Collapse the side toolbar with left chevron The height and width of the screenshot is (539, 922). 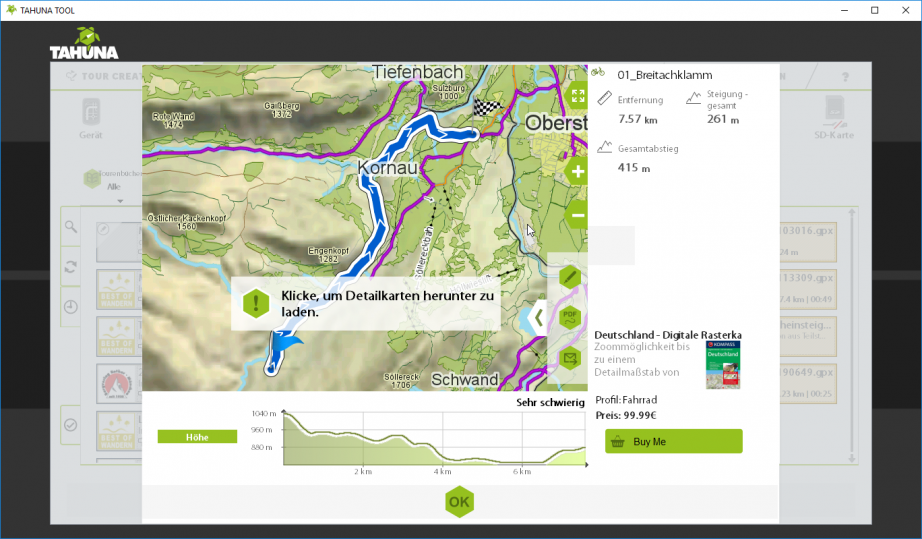point(539,318)
